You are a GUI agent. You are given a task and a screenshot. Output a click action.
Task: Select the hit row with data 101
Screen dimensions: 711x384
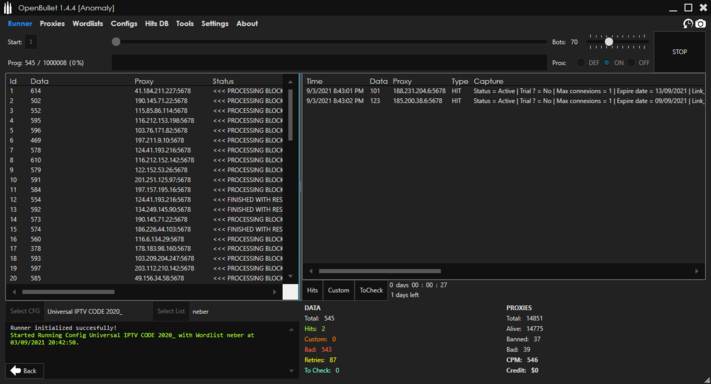click(504, 91)
